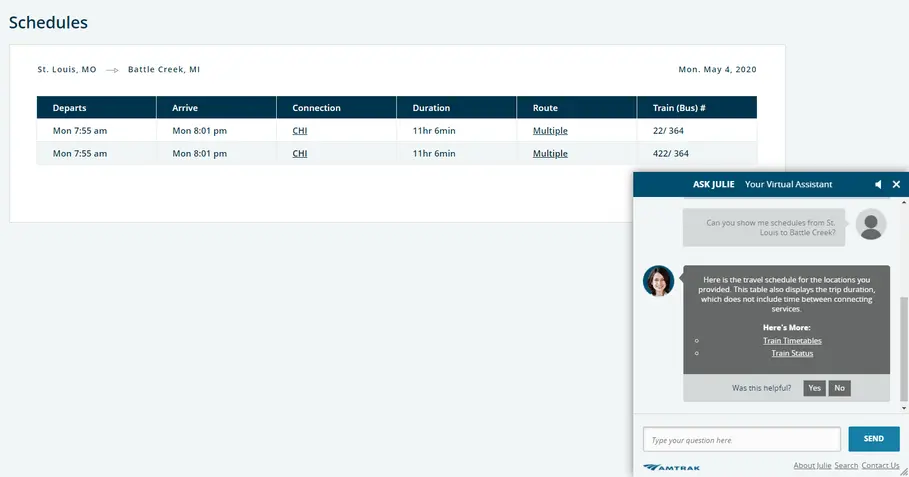Click the CHI connection in second row
Viewport: 909px width, 477px height.
click(299, 154)
